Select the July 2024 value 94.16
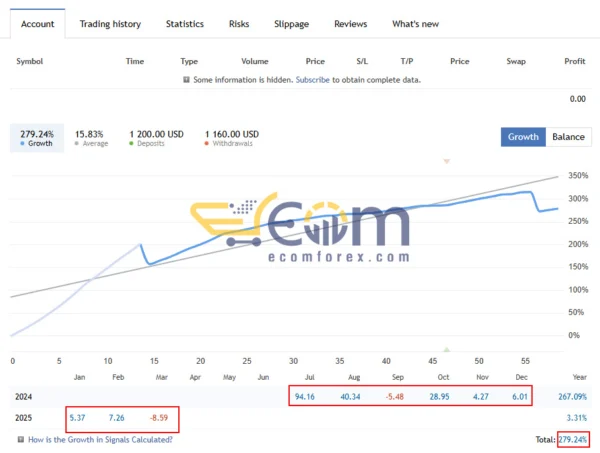This screenshot has width=600, height=453. (x=305, y=396)
